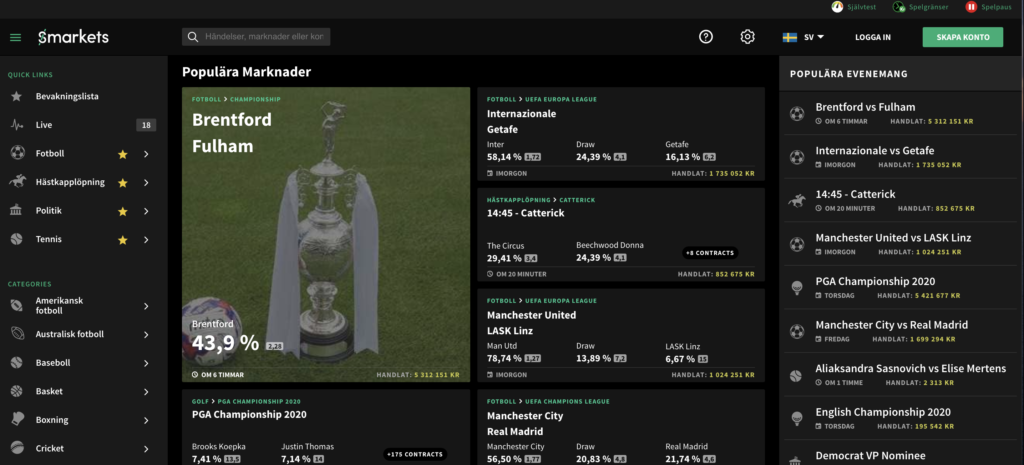The image size is (1024, 465).
Task: Open the SV language dropdown
Action: (814, 37)
